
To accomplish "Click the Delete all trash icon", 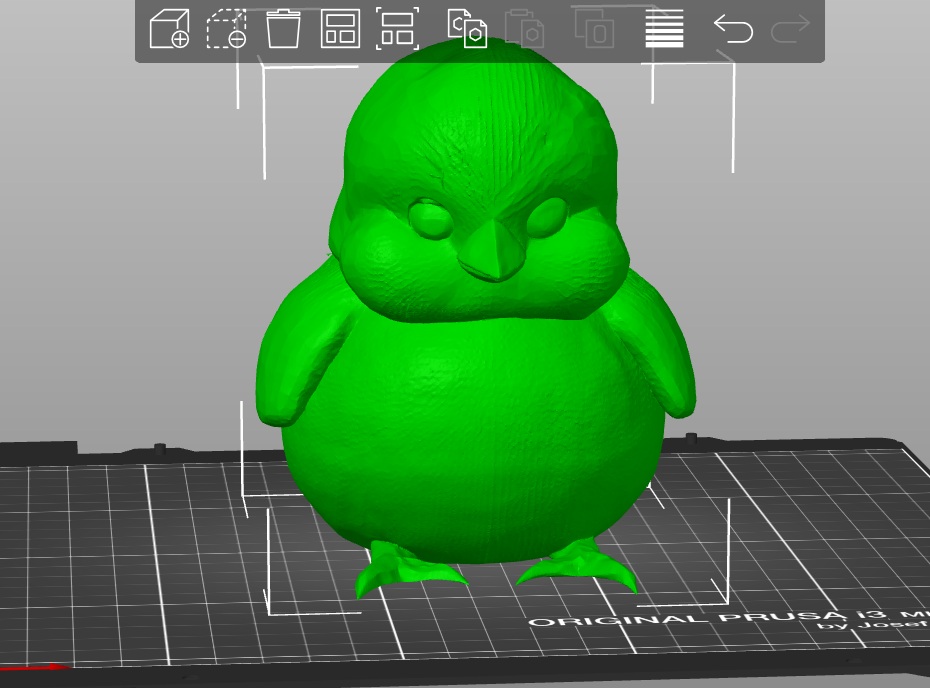I will point(284,28).
